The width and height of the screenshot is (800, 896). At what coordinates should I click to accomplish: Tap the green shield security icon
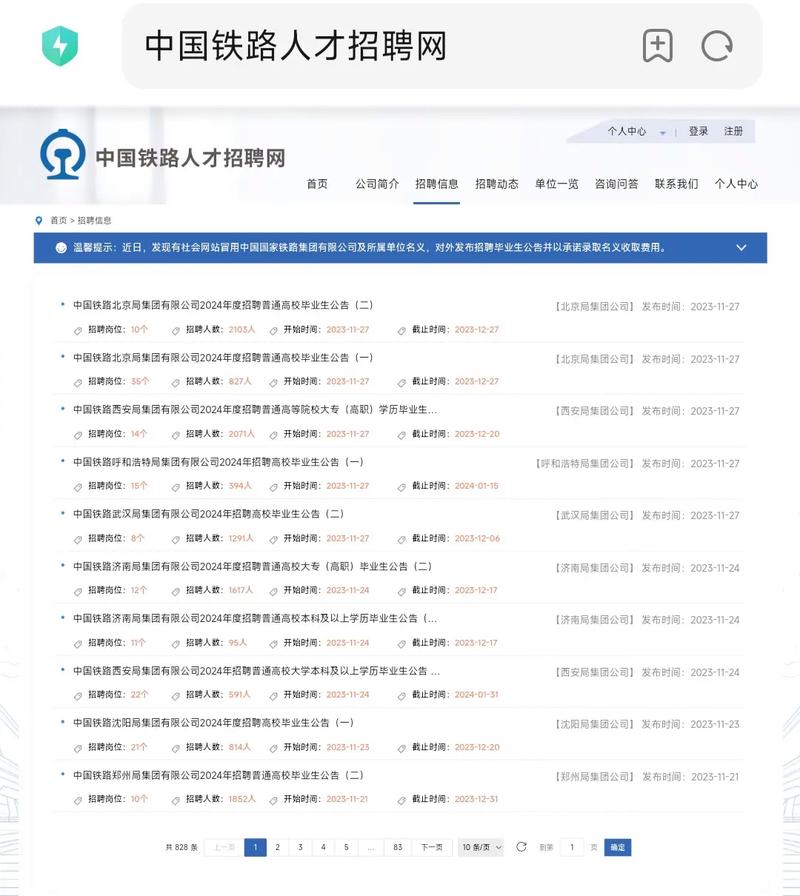click(60, 46)
